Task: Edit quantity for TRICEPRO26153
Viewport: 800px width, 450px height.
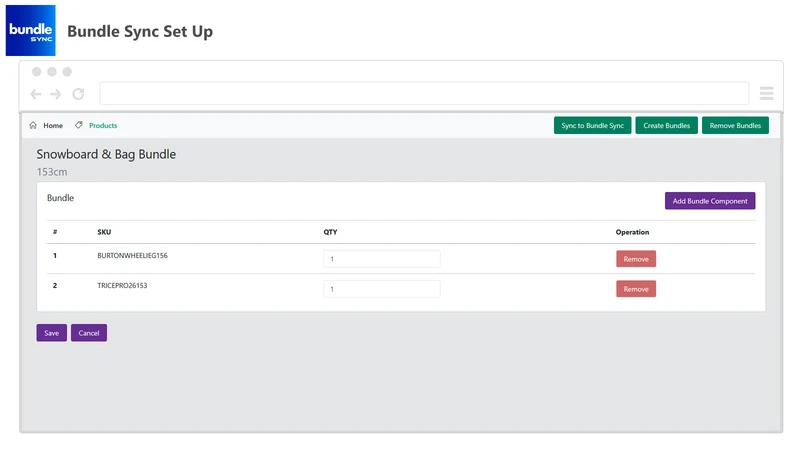Action: tap(382, 289)
